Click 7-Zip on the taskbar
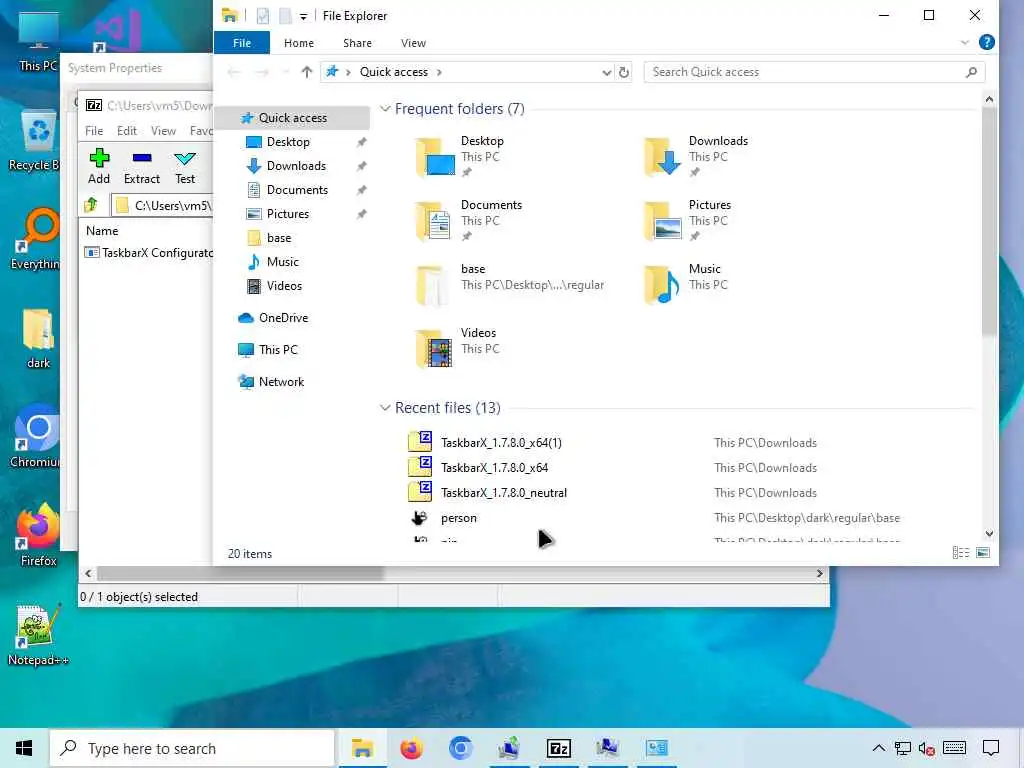 (558, 748)
